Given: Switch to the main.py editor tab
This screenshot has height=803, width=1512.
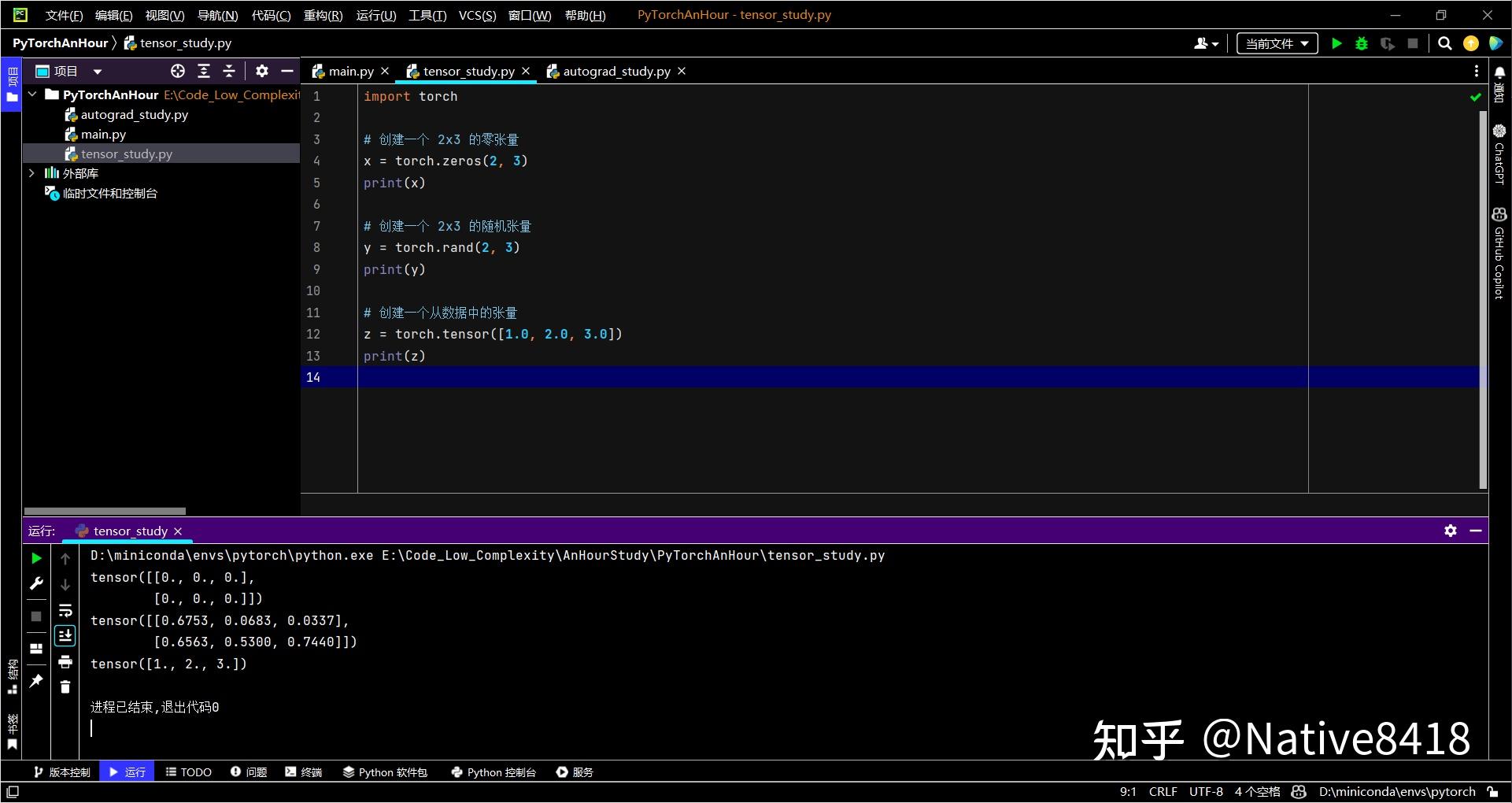Looking at the screenshot, I should click(350, 71).
